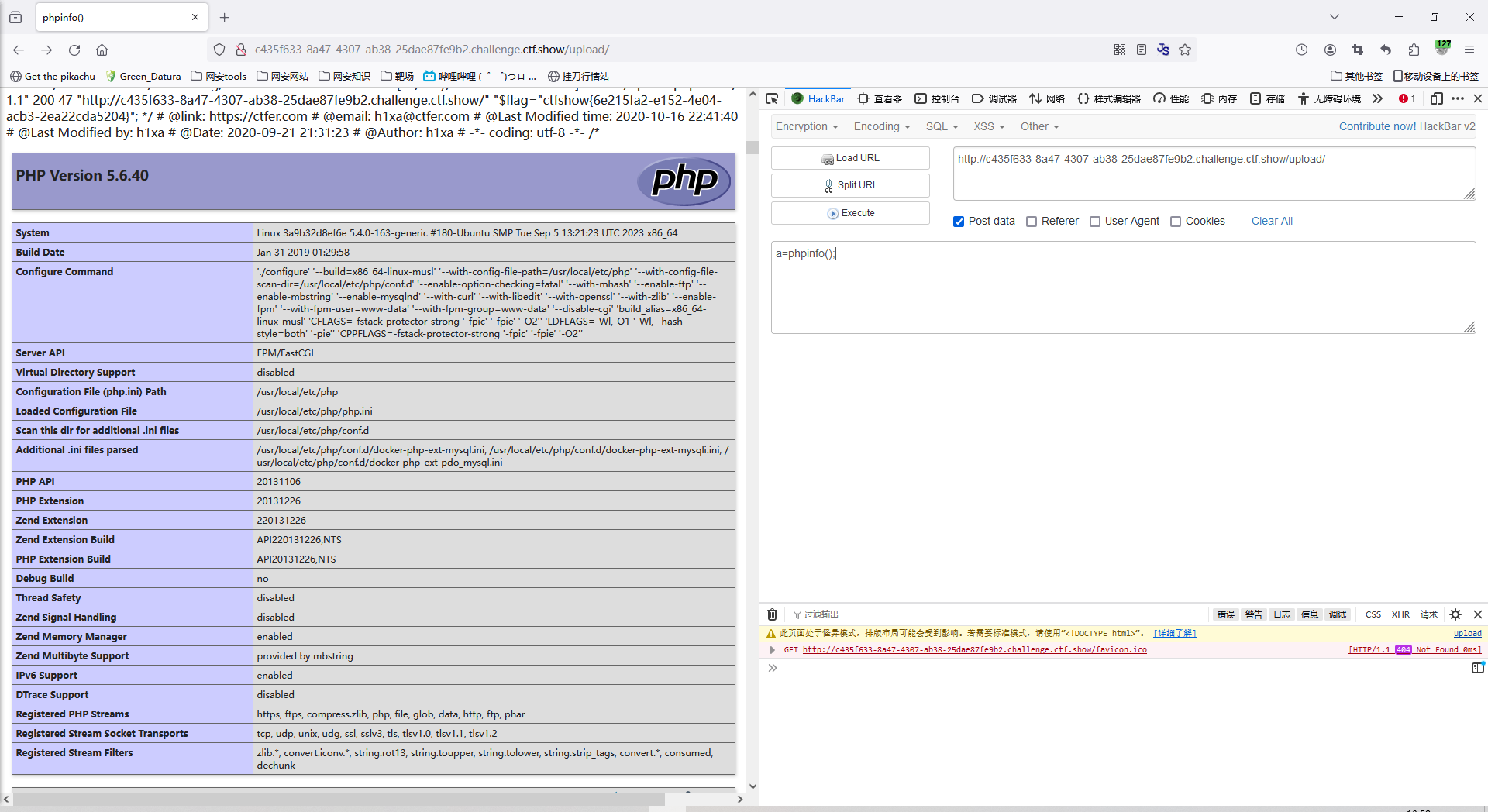Viewport: 1488px width, 812px height.
Task: Open the Contribute now! link
Action: coord(1377,126)
